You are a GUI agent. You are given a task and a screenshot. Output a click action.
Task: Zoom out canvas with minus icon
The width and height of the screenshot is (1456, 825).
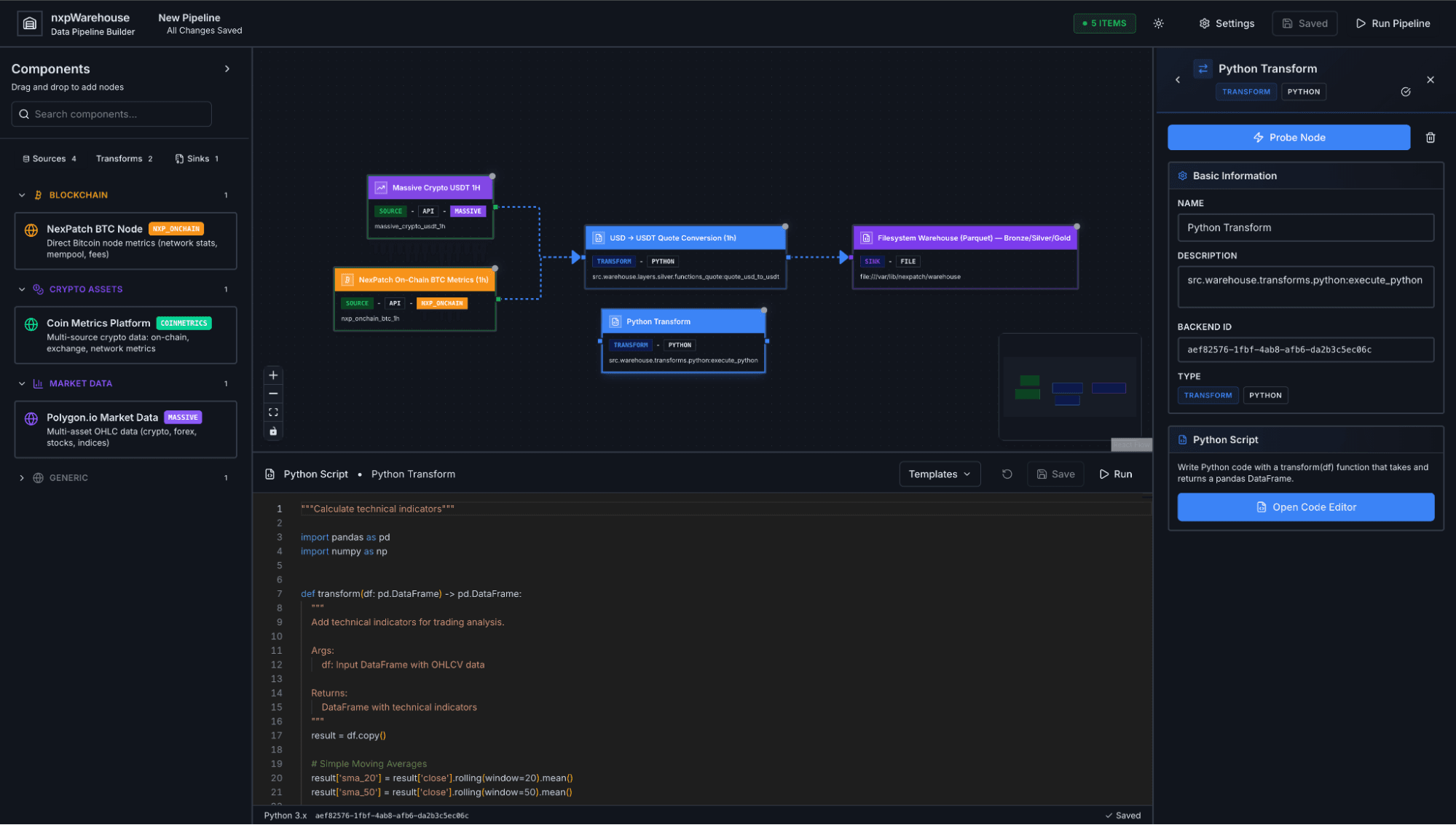[x=273, y=394]
